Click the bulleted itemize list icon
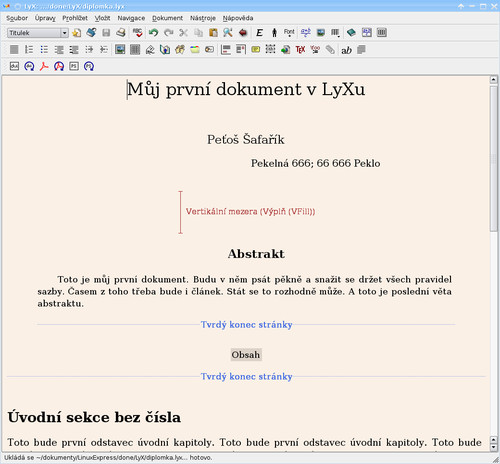 [44, 50]
